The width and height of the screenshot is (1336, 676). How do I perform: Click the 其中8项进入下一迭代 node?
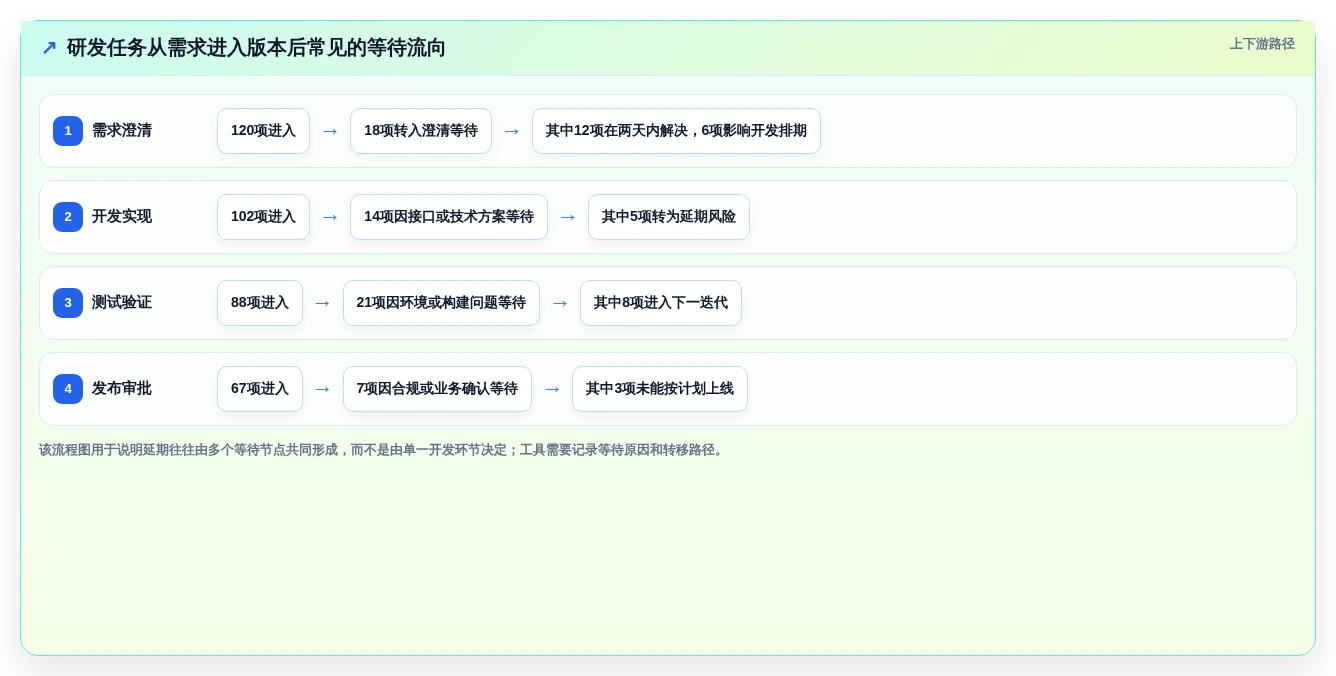point(661,303)
